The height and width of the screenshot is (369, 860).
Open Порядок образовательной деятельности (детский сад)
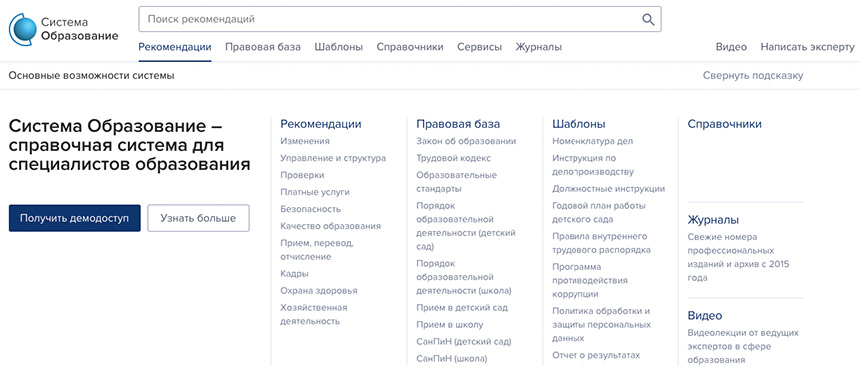click(466, 226)
